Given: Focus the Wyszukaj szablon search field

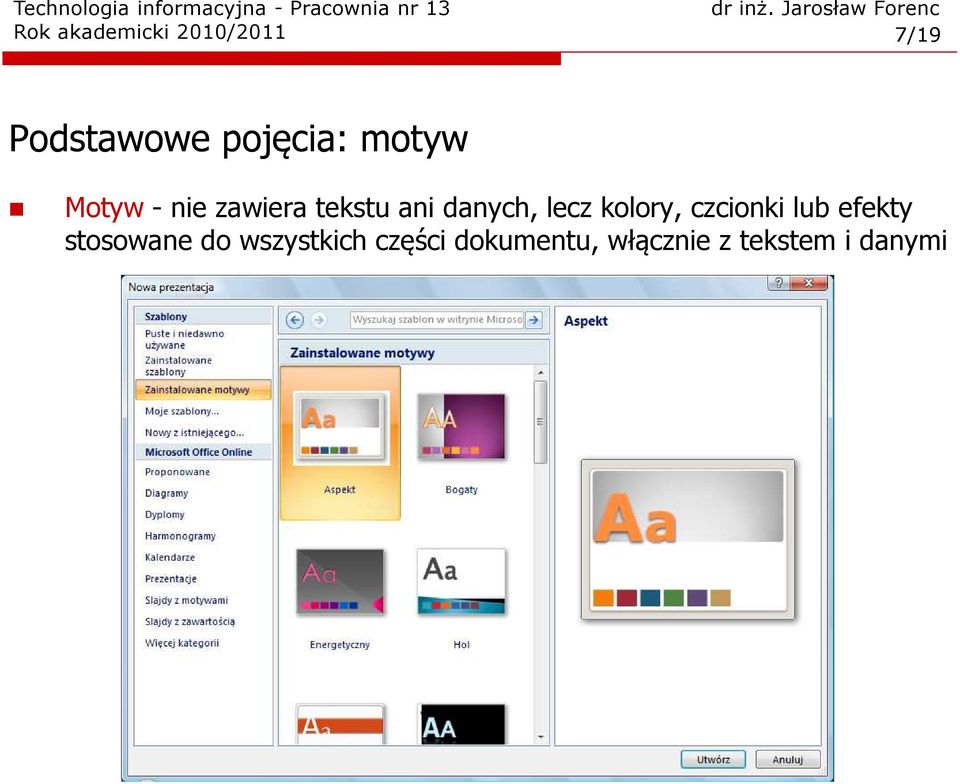Looking at the screenshot, I should pyautogui.click(x=437, y=319).
